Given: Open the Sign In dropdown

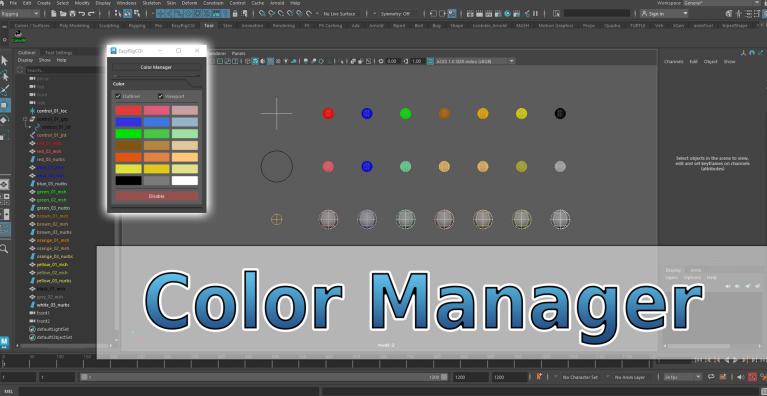Looking at the screenshot, I should pyautogui.click(x=664, y=14).
